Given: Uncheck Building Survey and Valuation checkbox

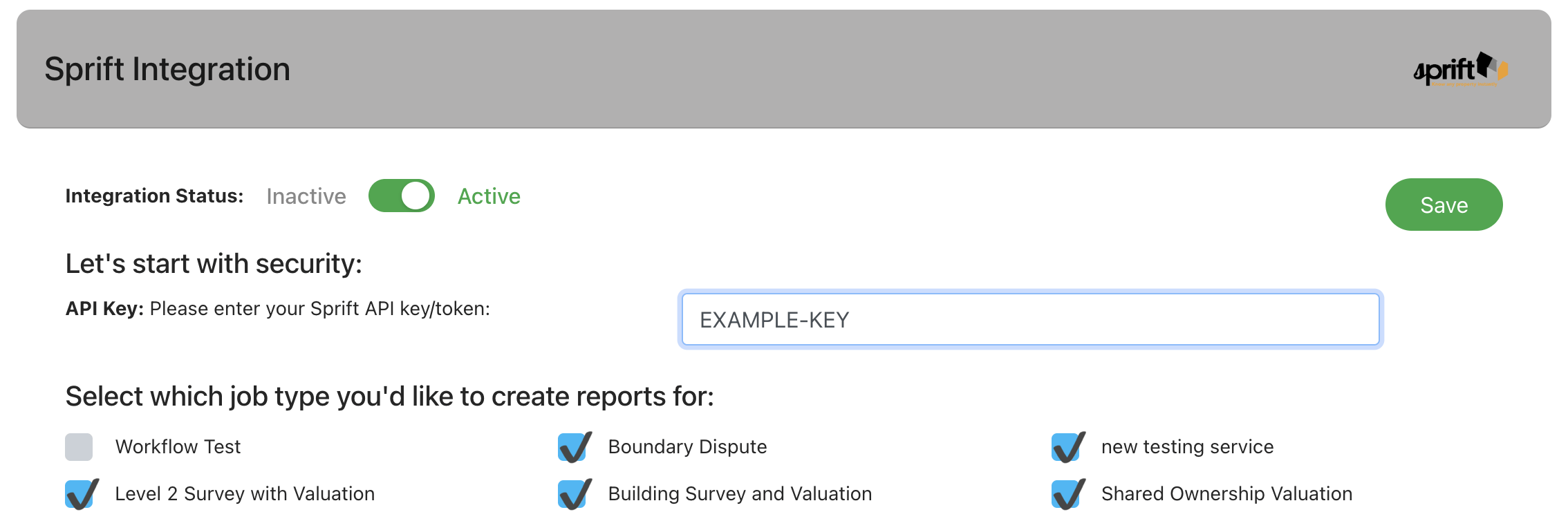Looking at the screenshot, I should [574, 494].
